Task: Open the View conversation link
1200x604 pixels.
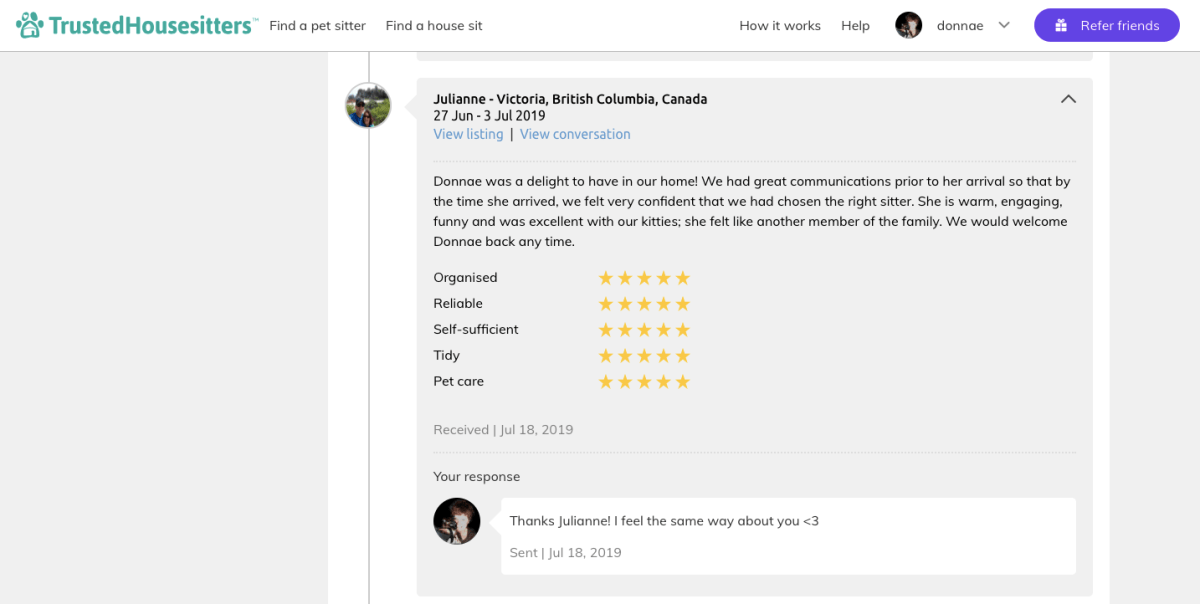Action: point(575,134)
